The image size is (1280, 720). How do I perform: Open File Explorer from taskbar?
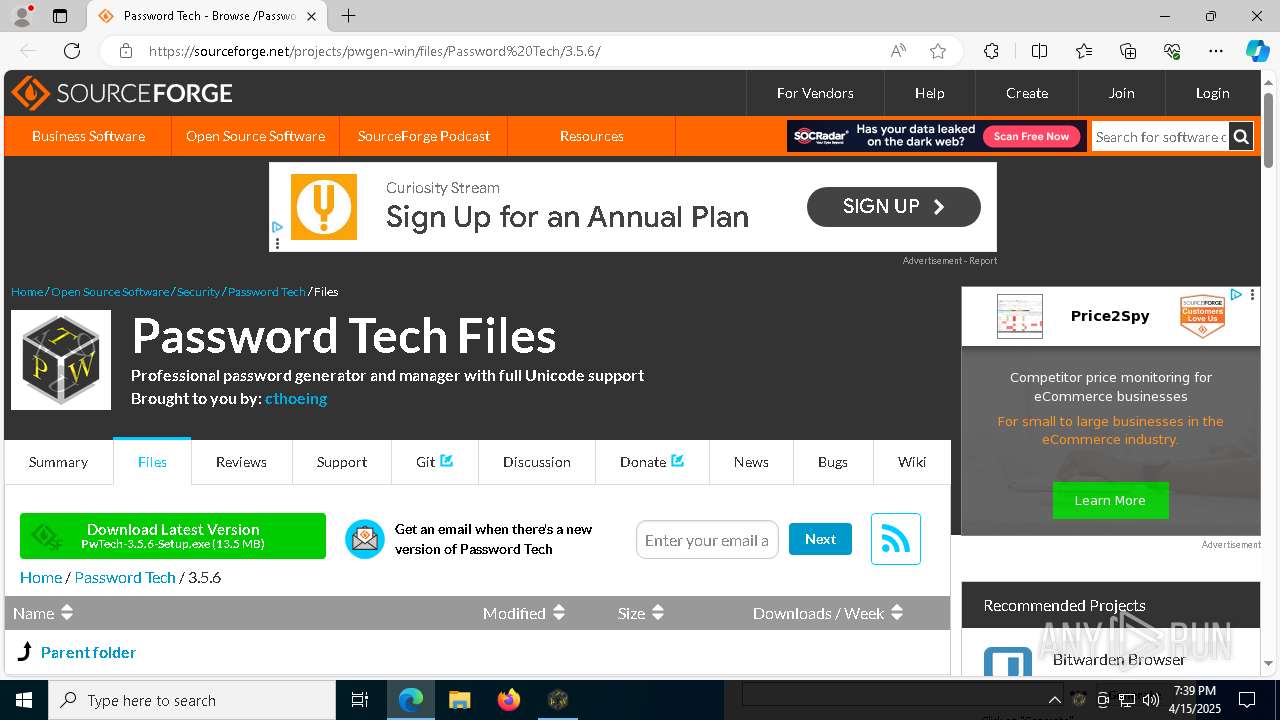[x=459, y=700]
